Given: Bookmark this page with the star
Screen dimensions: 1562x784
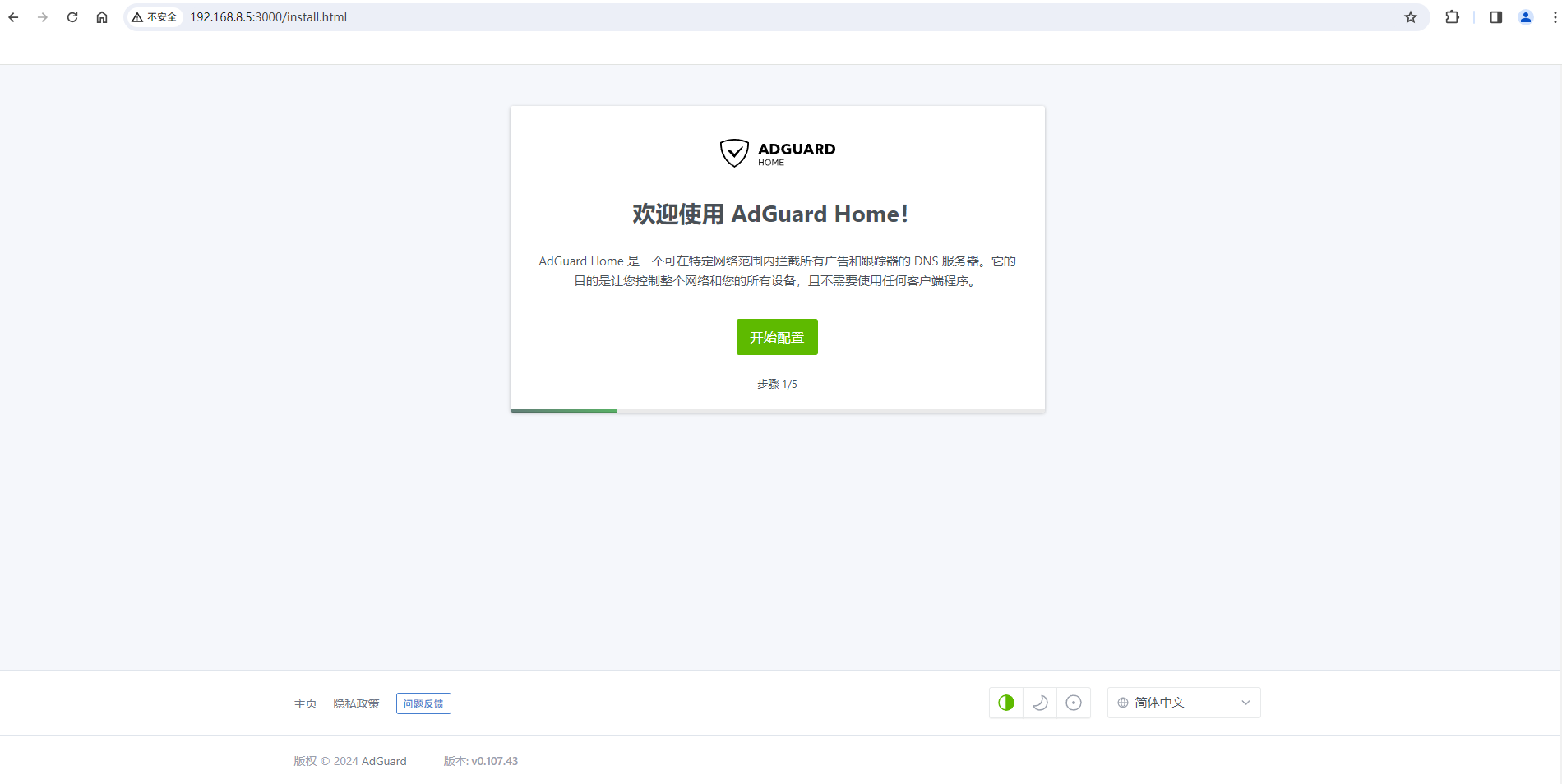Looking at the screenshot, I should pos(1411,17).
